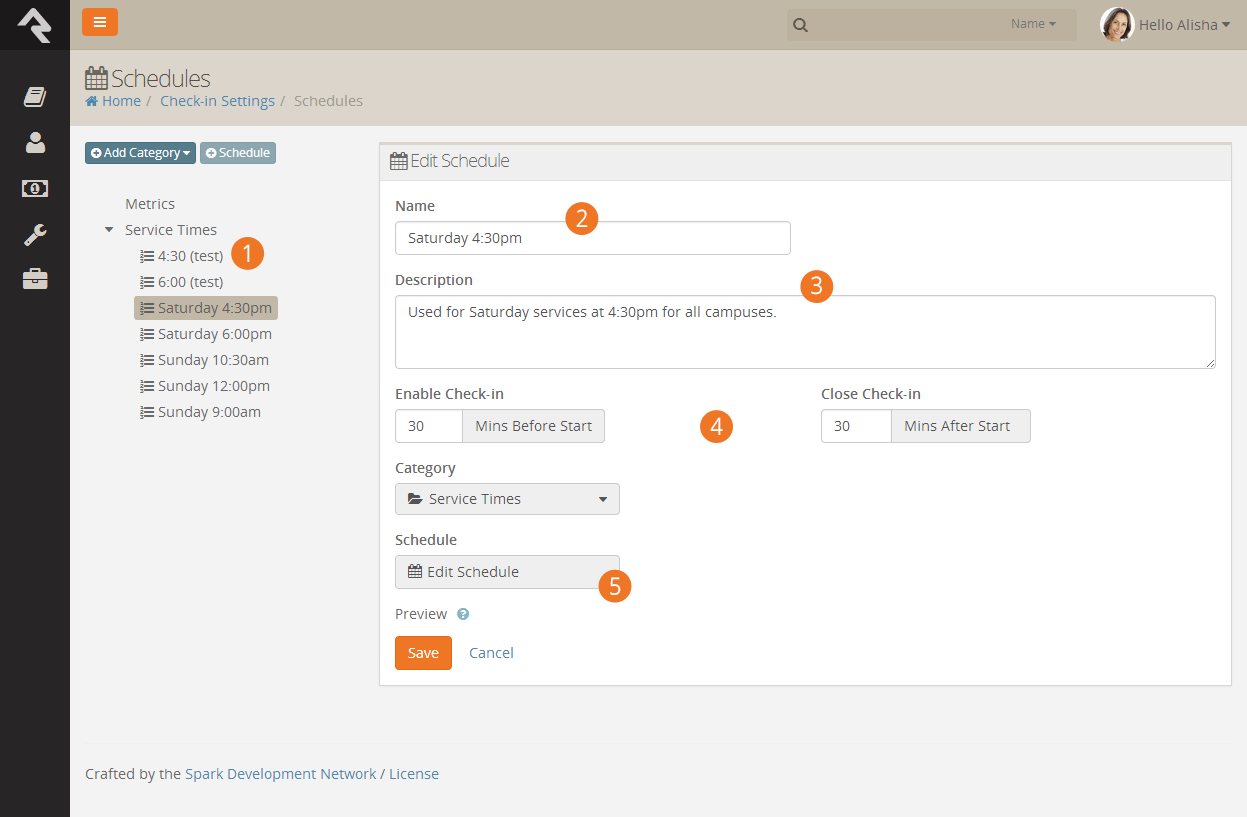1247x817 pixels.
Task: Select the 6:00 (test) schedule
Action: pyautogui.click(x=182, y=282)
